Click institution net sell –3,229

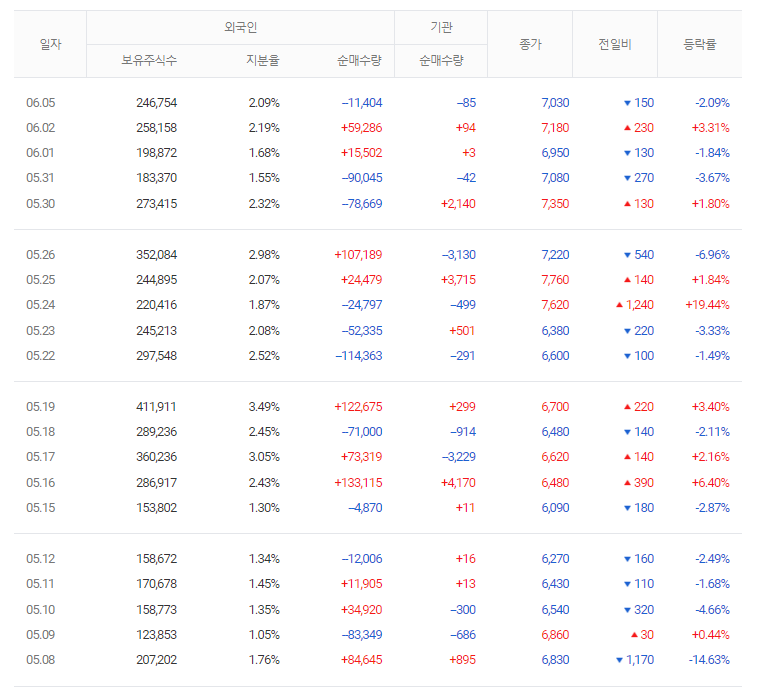click(459, 457)
